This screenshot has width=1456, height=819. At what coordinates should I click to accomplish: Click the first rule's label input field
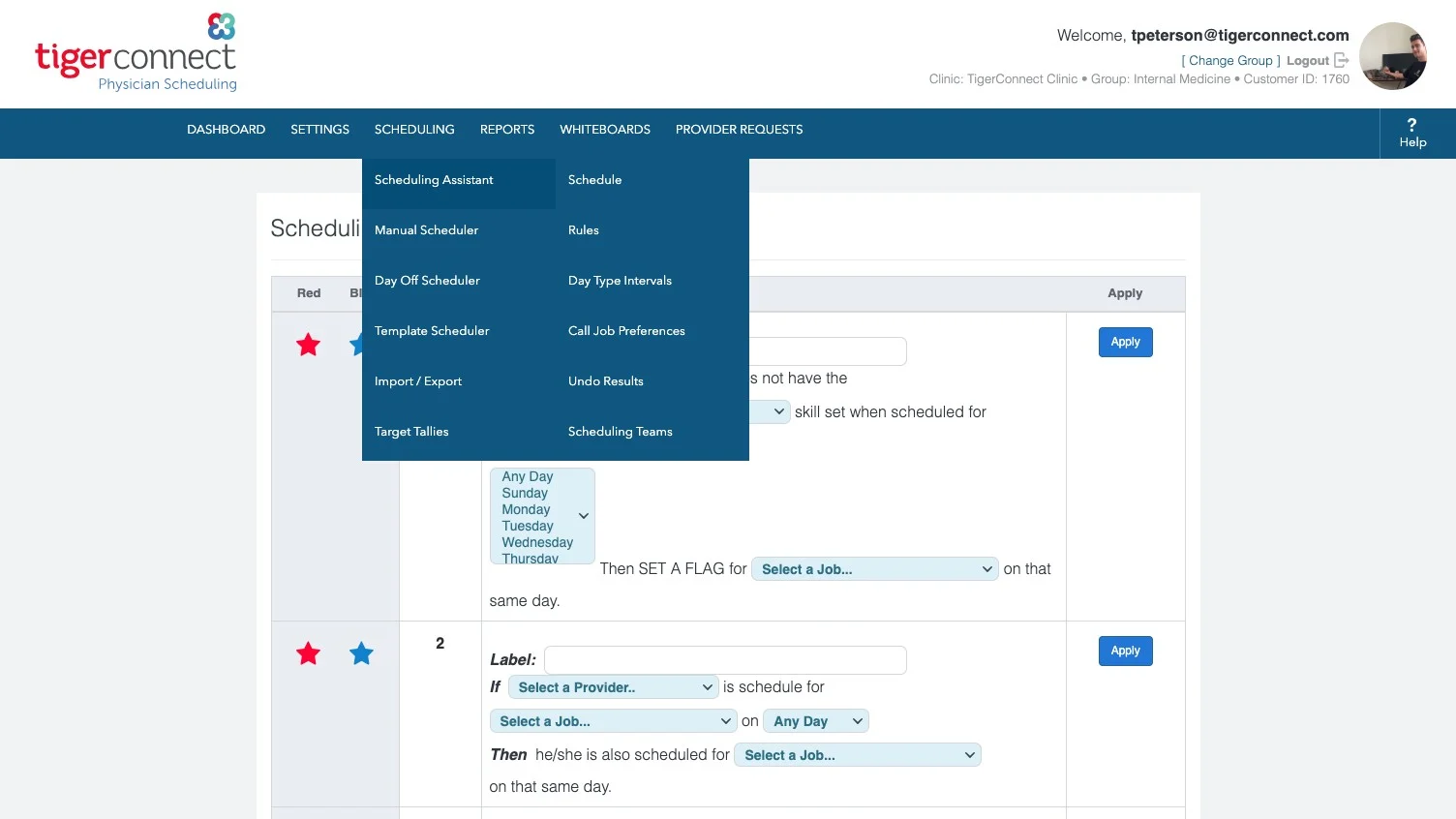coord(828,351)
